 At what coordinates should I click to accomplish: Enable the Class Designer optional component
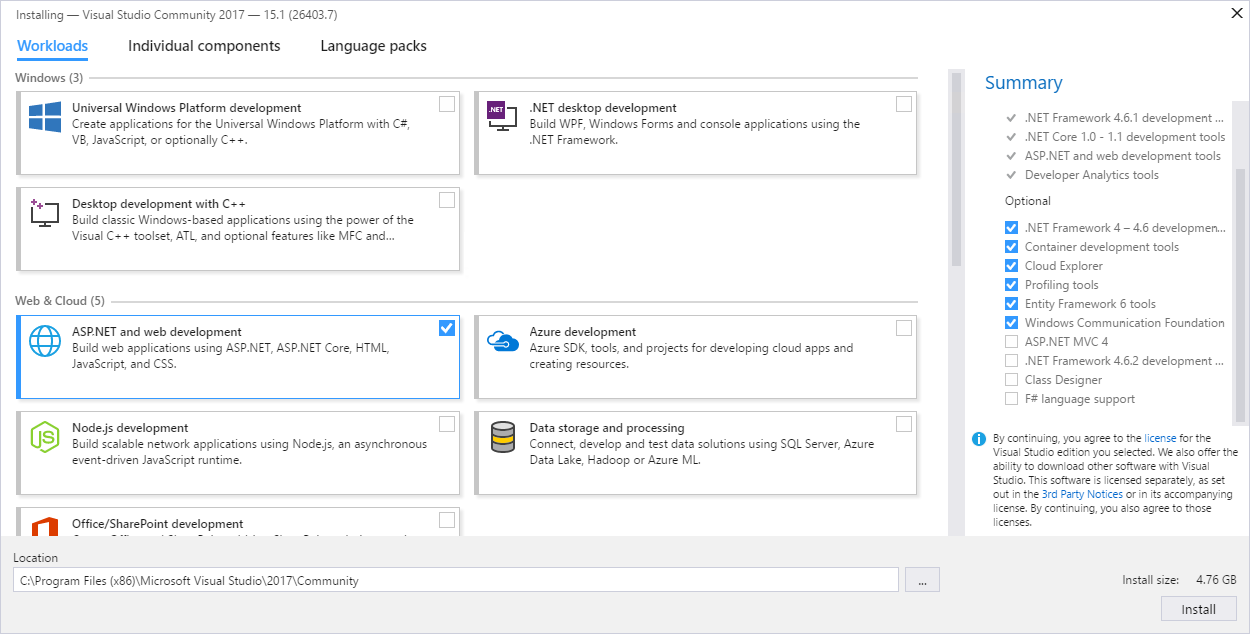coord(1011,380)
